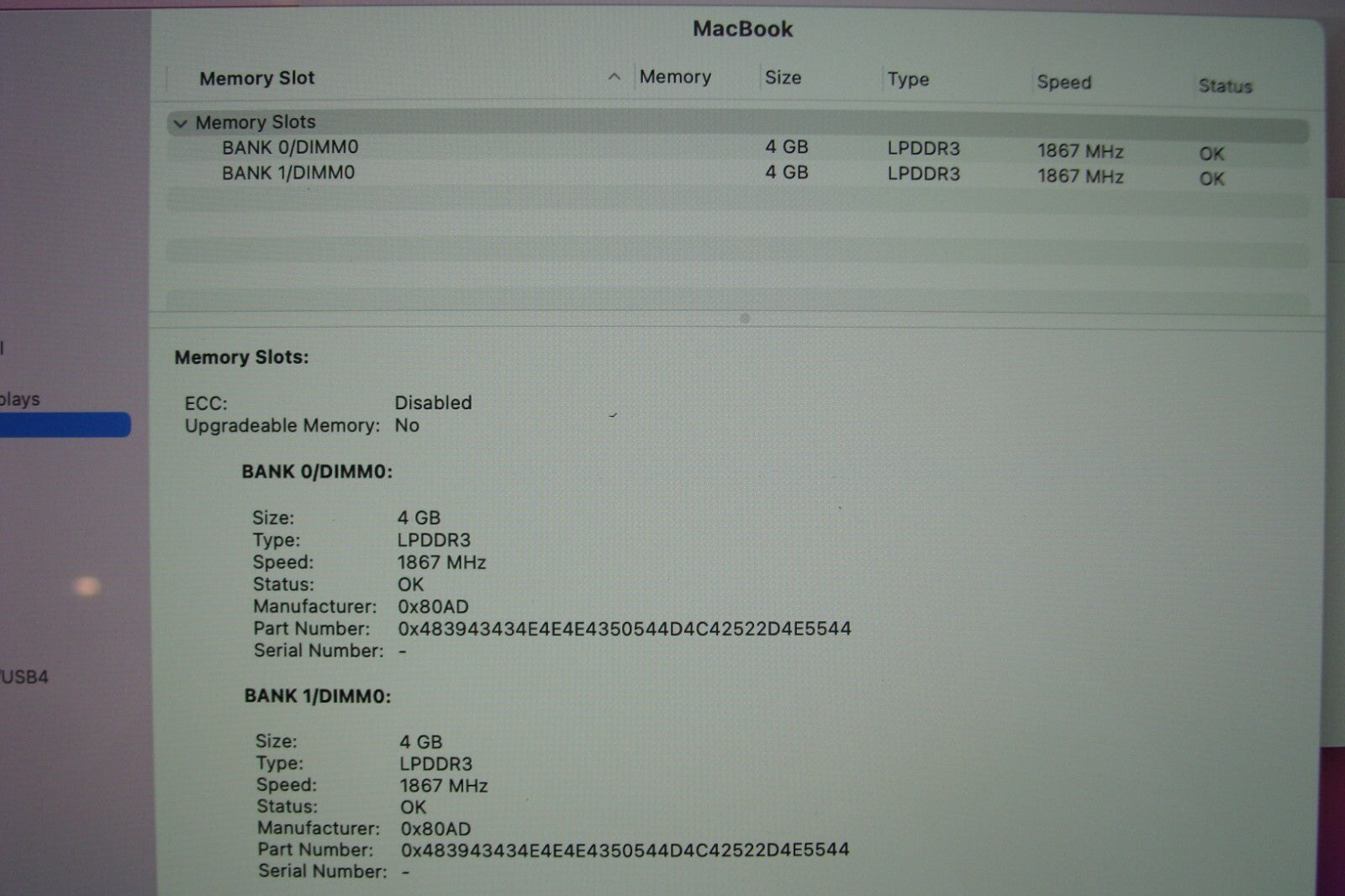This screenshot has height=896, width=1345.
Task: Click the Memory Slot column header to reverse sorting
Action: (x=257, y=77)
